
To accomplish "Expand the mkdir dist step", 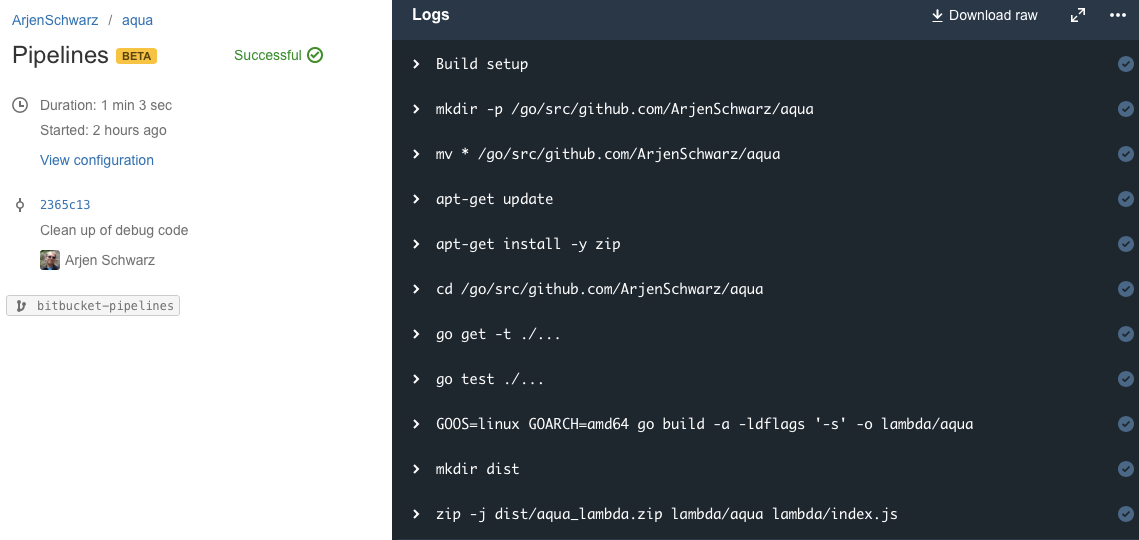I will [x=416, y=470].
